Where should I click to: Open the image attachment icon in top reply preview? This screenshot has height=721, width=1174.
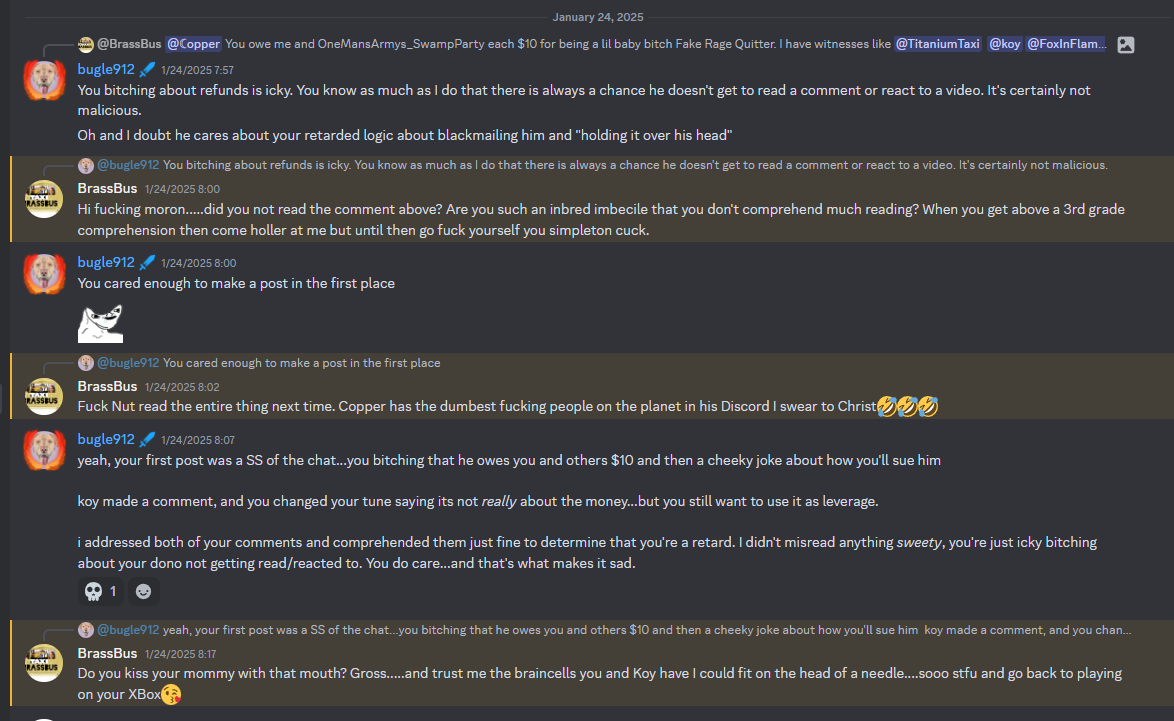(1126, 44)
